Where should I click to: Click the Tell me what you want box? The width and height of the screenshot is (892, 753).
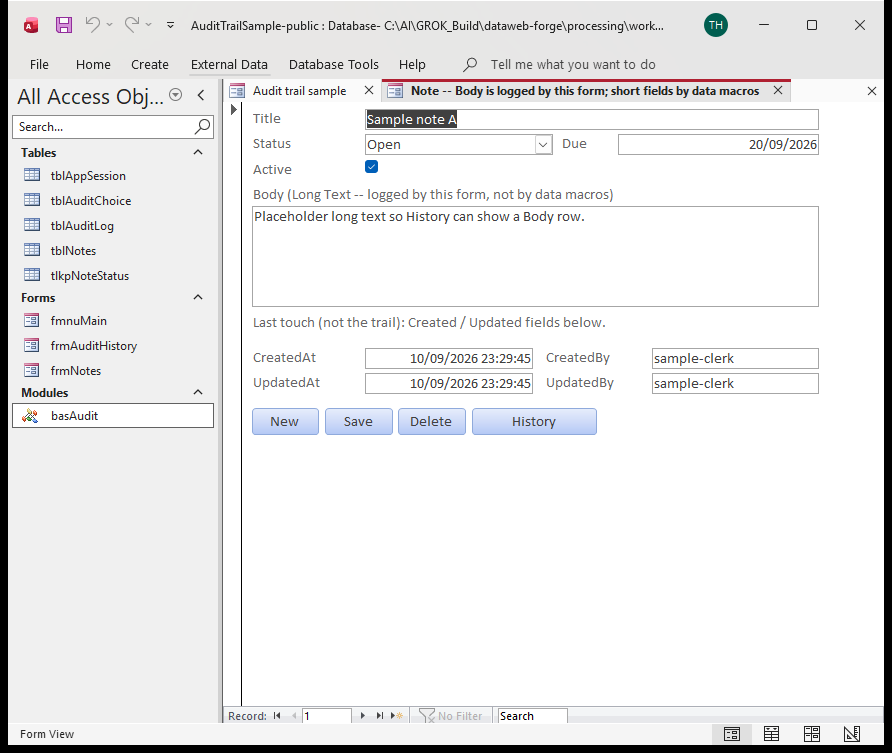click(x=573, y=65)
